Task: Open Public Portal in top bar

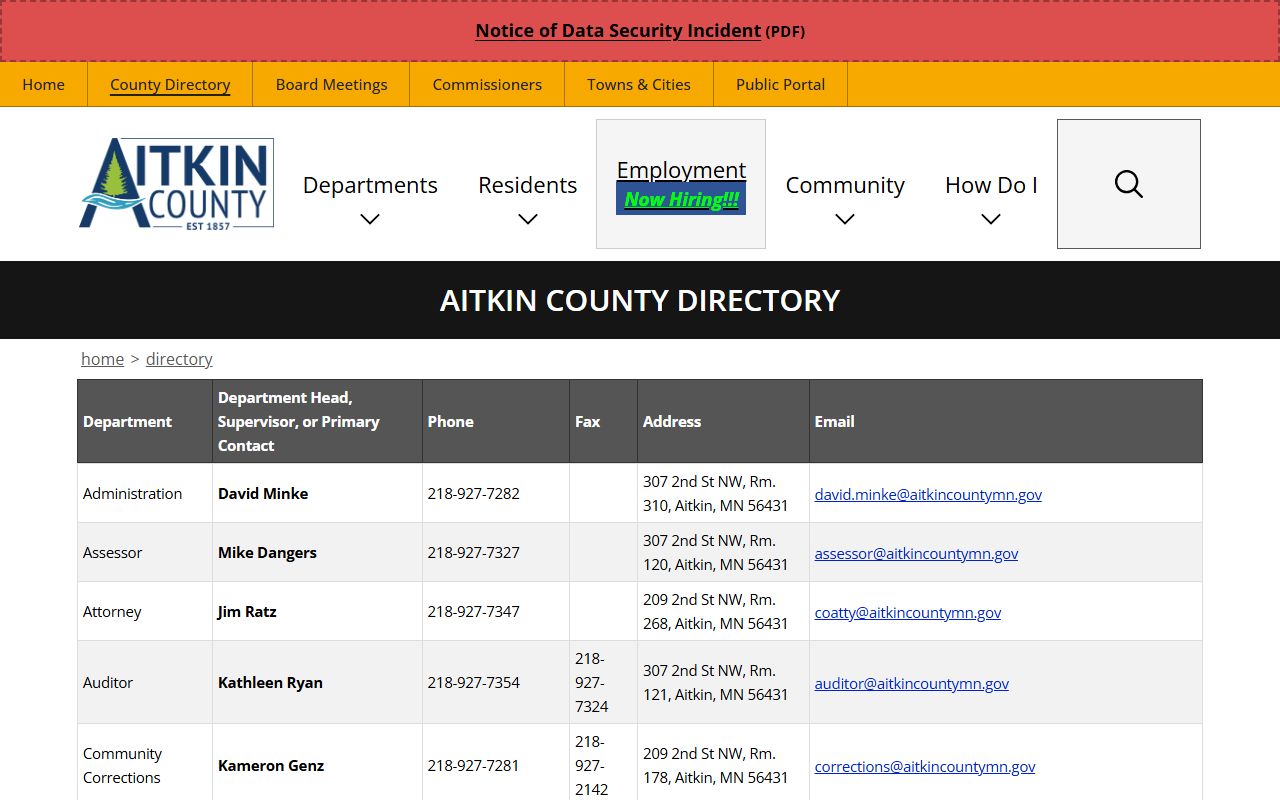Action: [780, 84]
